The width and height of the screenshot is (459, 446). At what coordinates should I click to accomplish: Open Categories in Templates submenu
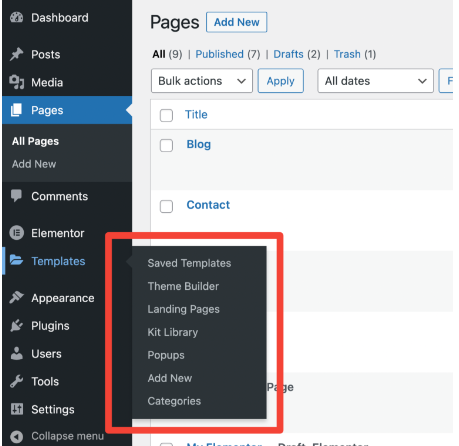[x=174, y=401]
